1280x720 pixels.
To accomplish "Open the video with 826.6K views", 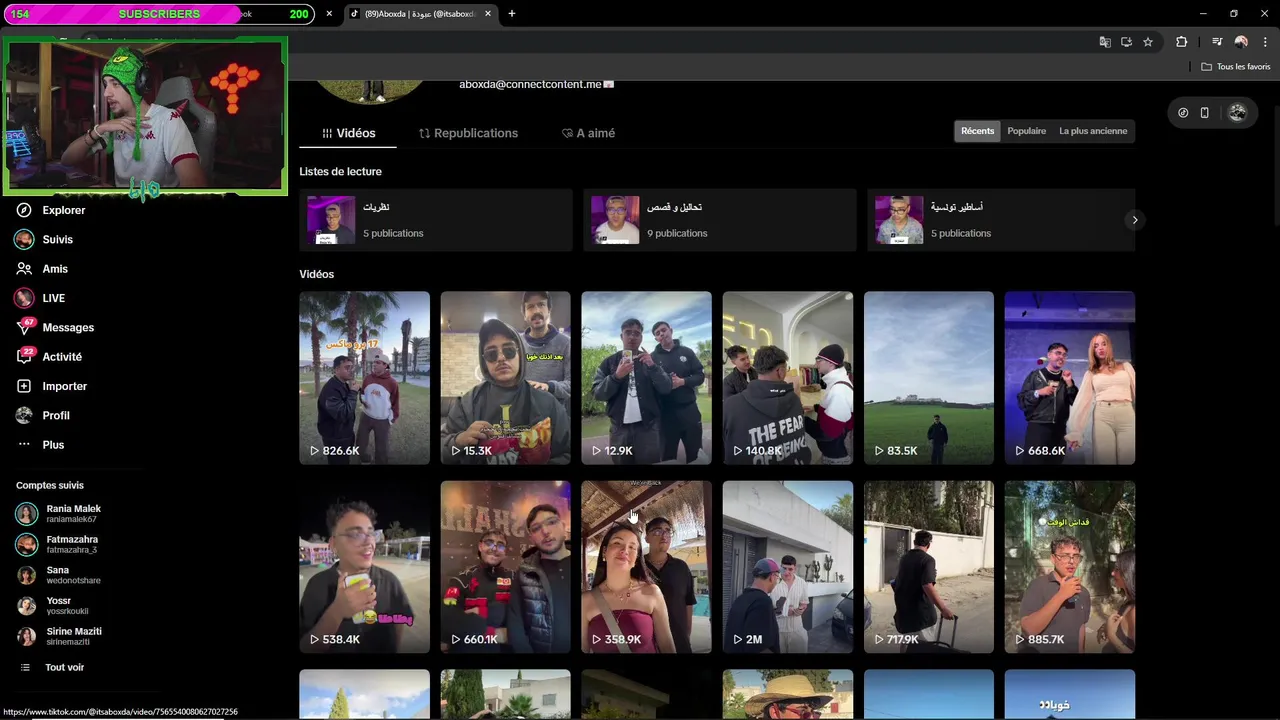I will tap(364, 378).
